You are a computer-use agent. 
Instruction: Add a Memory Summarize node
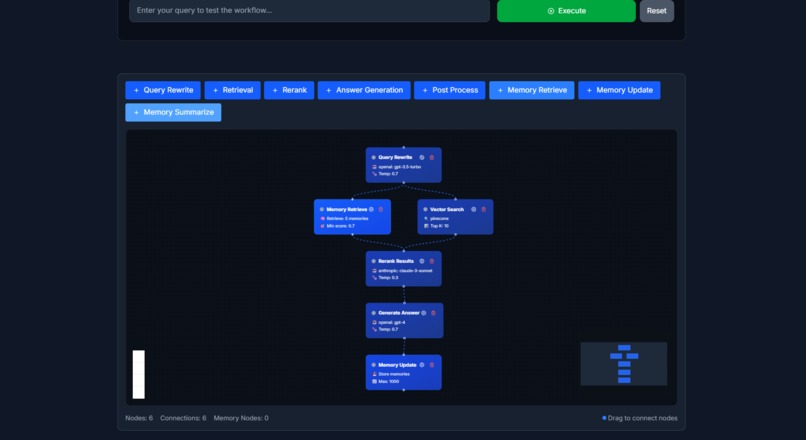coord(173,112)
